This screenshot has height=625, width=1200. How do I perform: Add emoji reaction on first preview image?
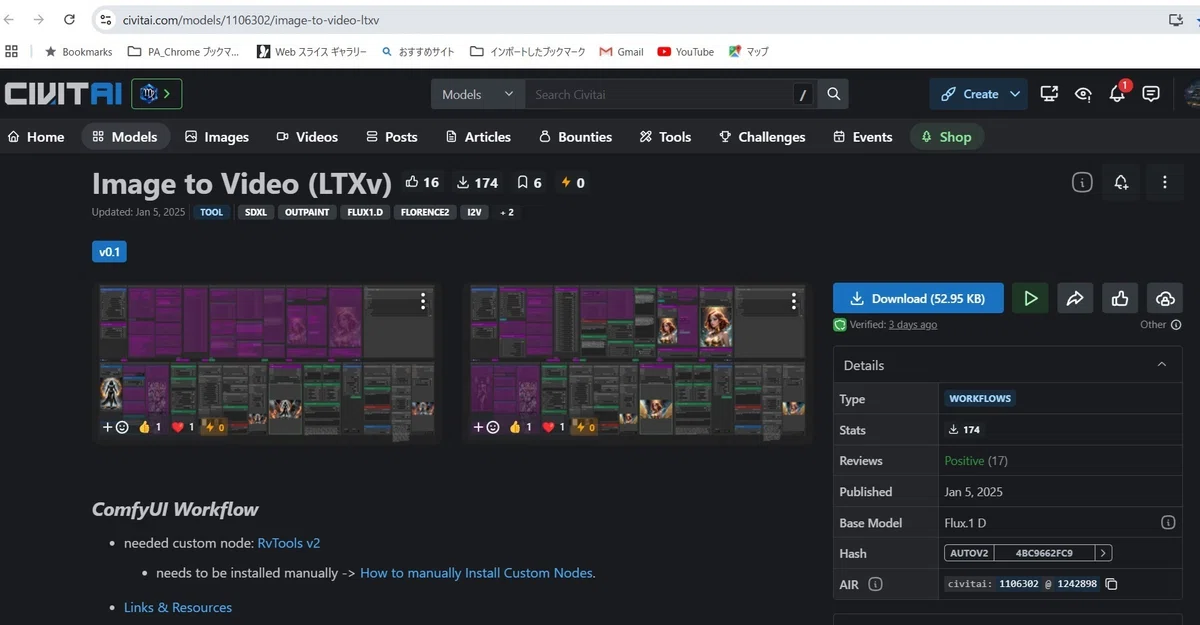116,427
